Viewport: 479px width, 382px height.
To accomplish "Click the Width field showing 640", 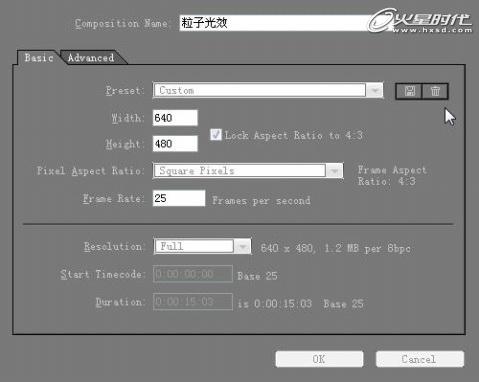I will (175, 118).
